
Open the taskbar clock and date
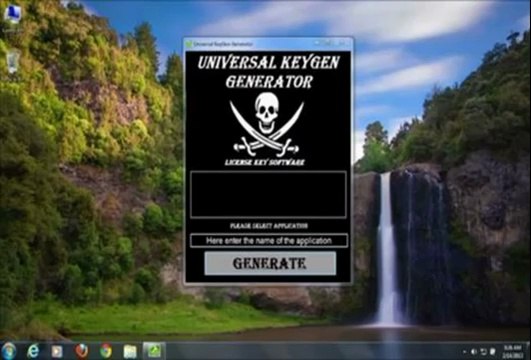[x=512, y=352]
